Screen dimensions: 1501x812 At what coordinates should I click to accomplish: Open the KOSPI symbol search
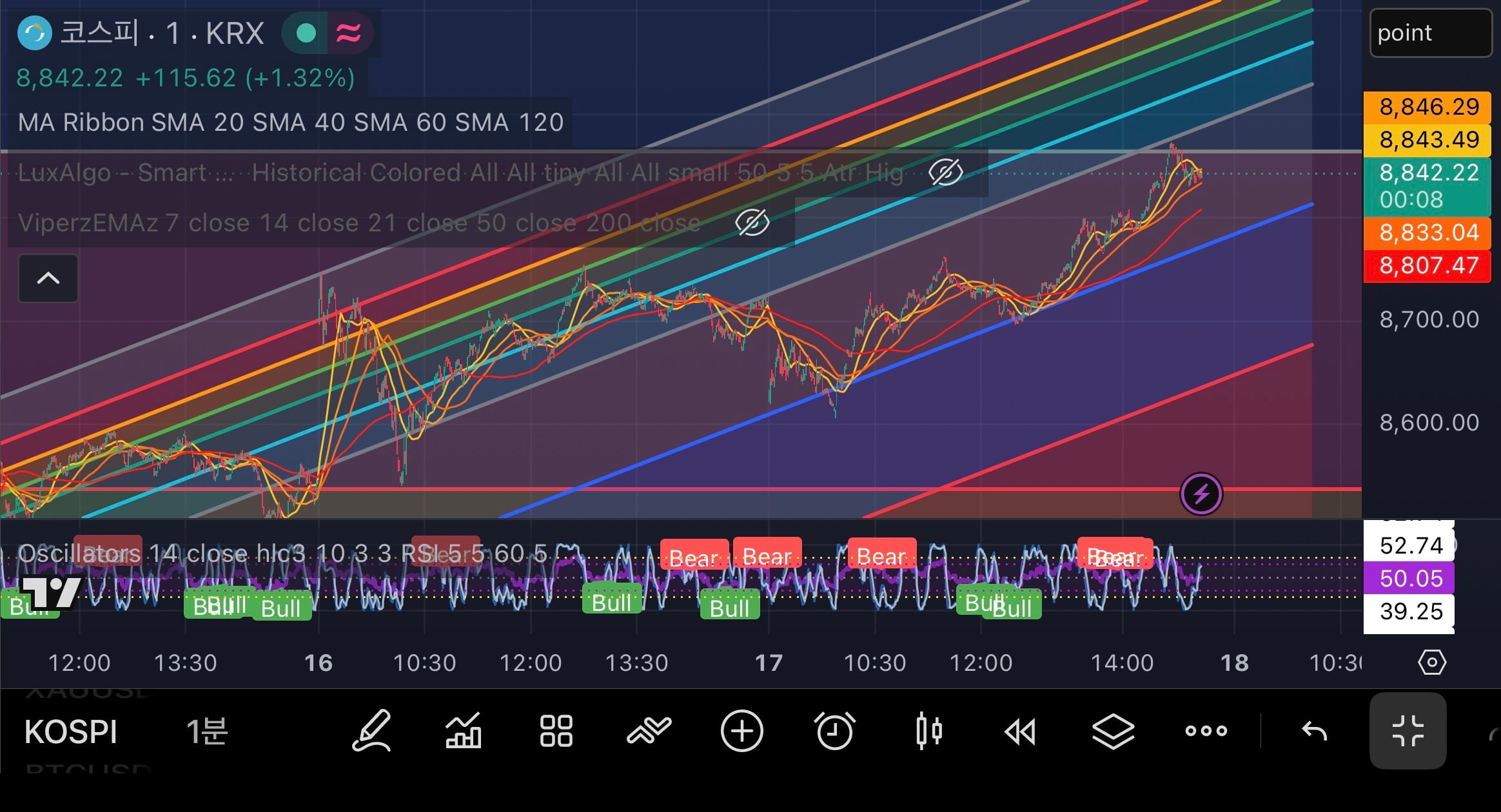pos(71,731)
